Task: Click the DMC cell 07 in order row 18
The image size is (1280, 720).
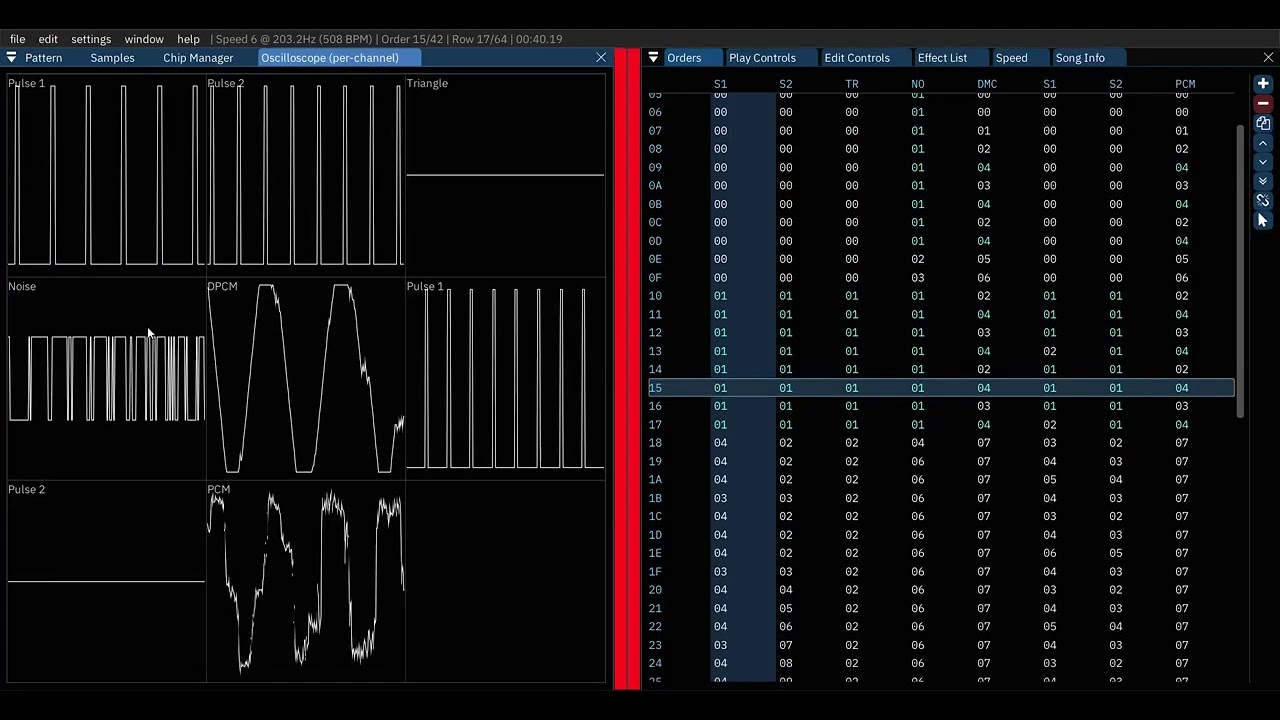Action: click(x=984, y=443)
